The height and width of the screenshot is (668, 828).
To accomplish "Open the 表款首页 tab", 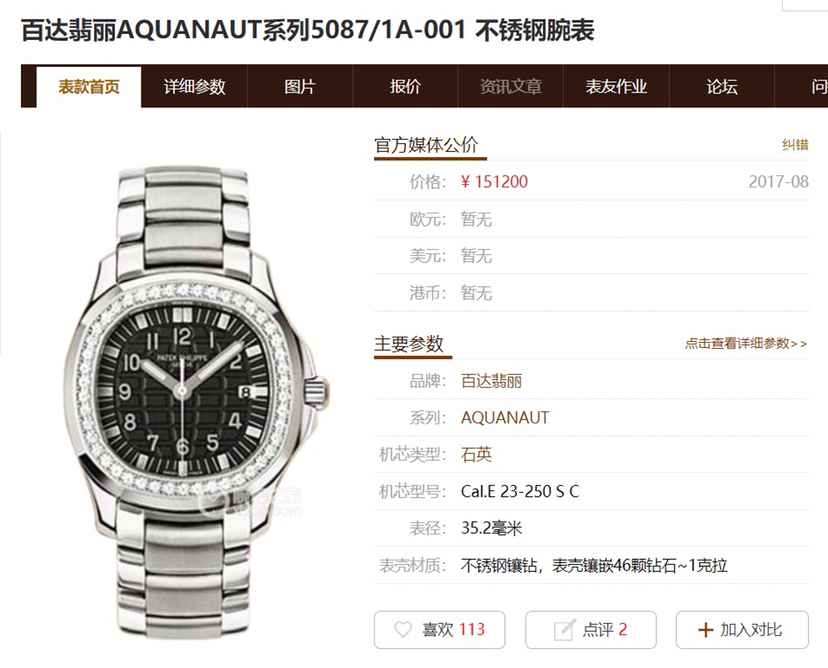I will coord(89,87).
